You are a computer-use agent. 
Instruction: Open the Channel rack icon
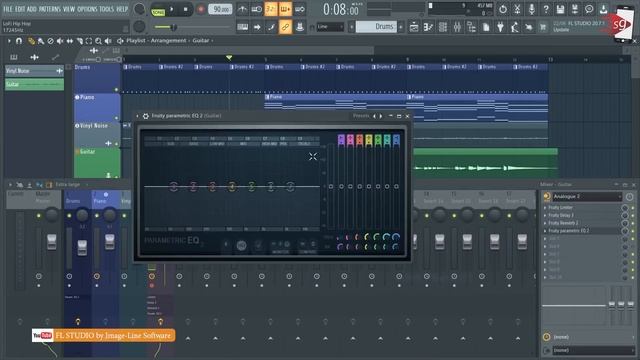tap(442, 27)
